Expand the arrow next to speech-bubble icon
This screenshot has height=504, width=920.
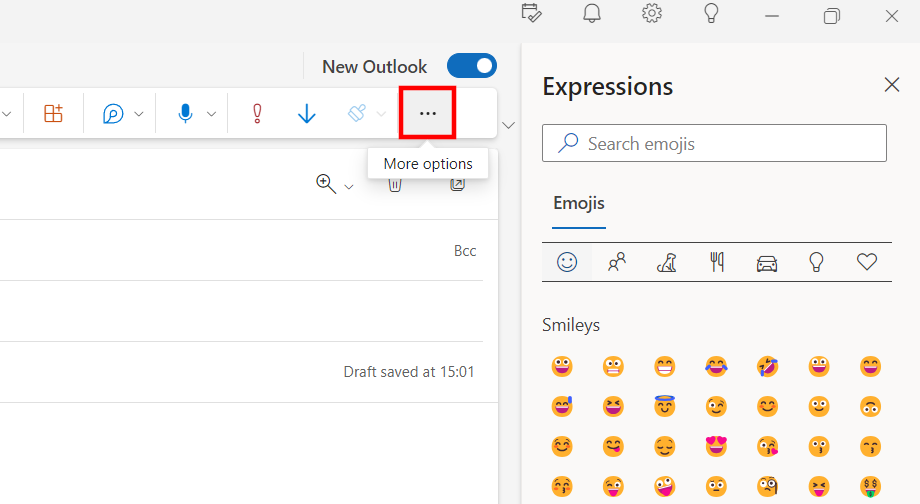(139, 114)
